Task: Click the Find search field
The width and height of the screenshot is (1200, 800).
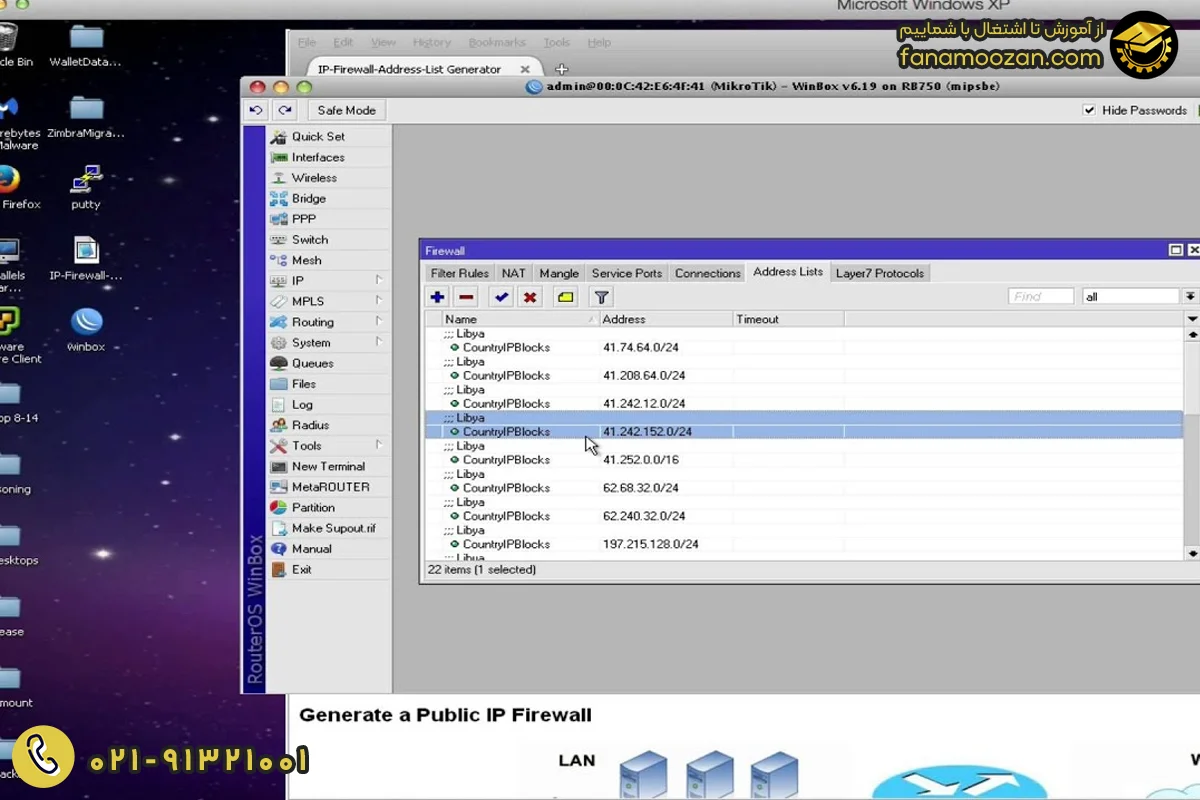Action: click(1040, 297)
